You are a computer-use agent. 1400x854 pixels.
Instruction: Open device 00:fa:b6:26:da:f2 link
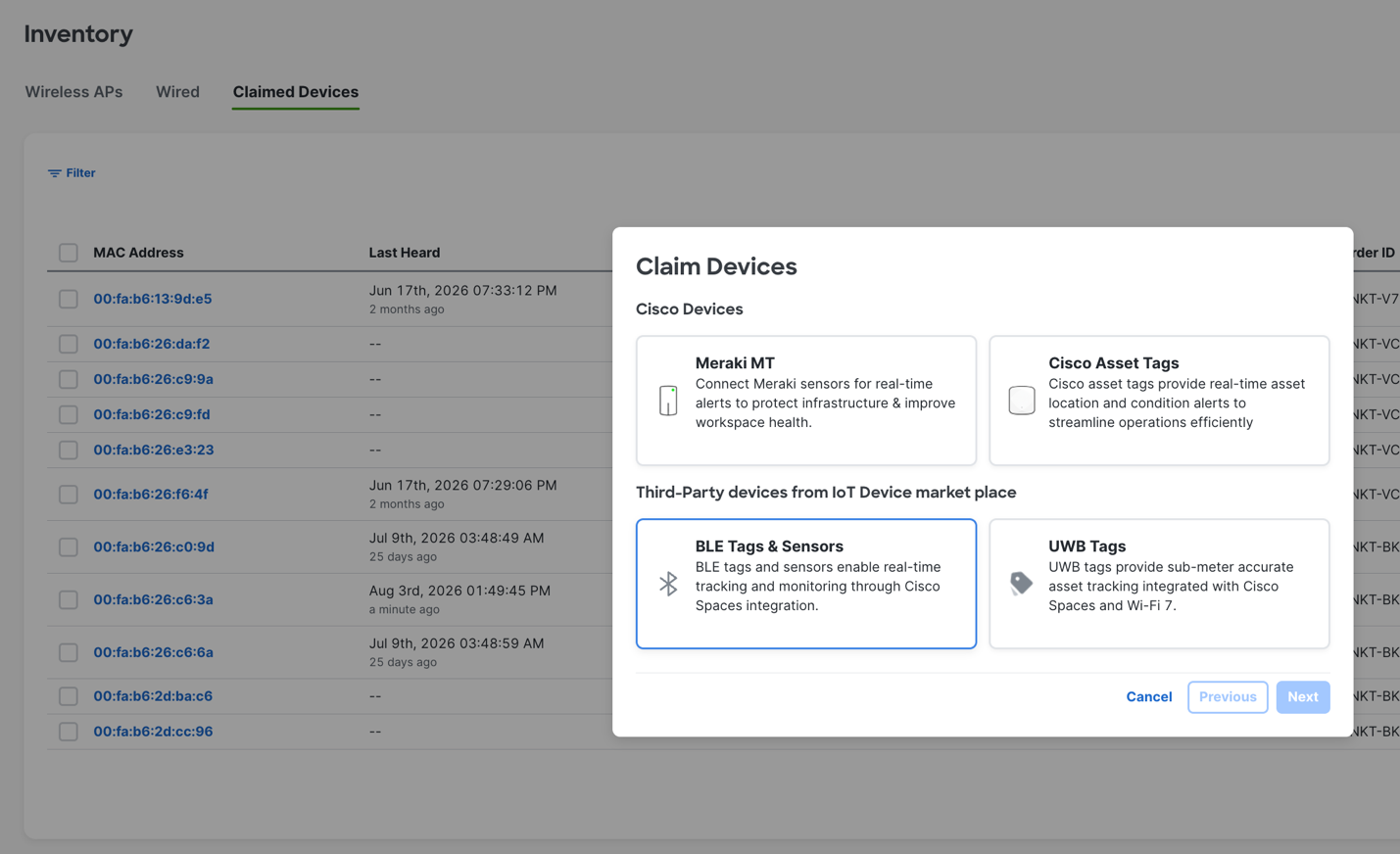(x=152, y=344)
